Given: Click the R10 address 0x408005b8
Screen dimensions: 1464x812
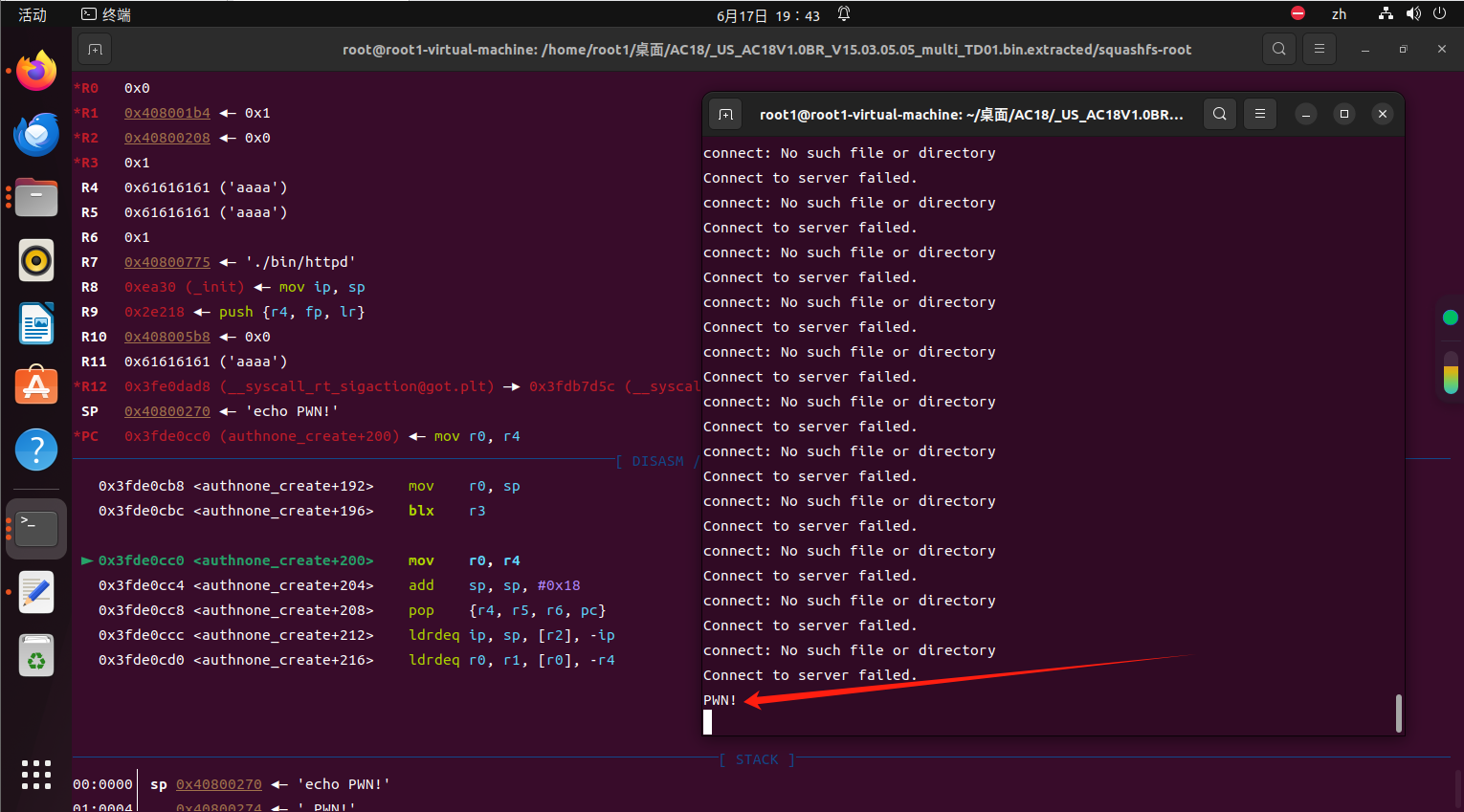Looking at the screenshot, I should 167,337.
